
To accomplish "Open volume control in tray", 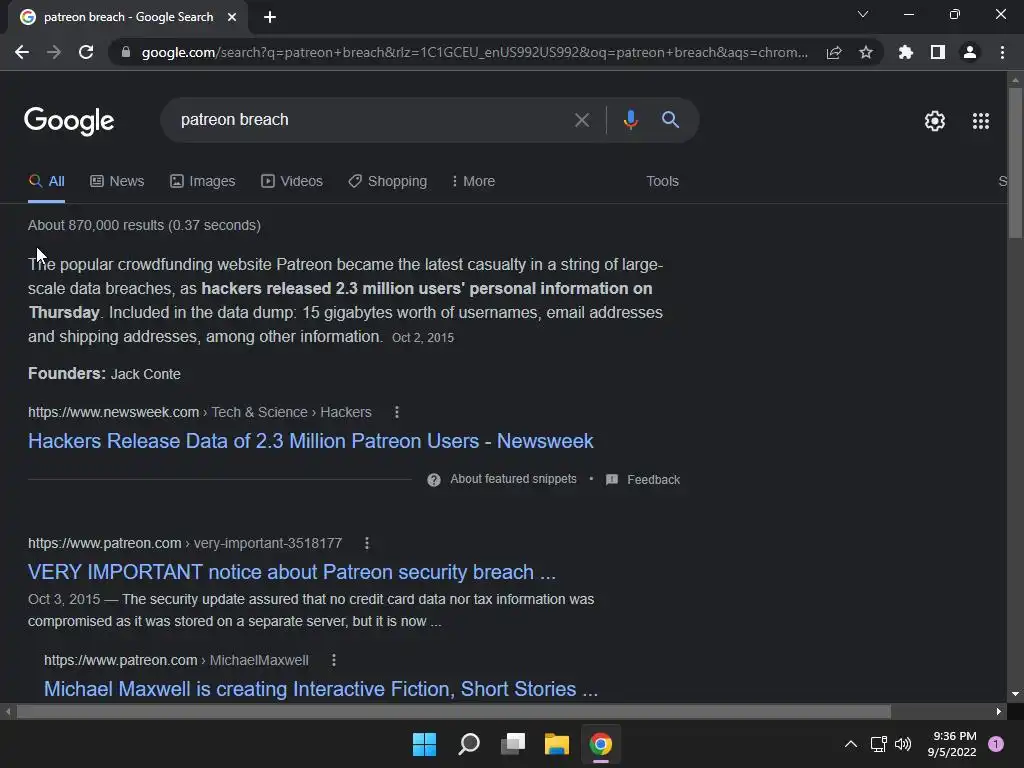I will click(903, 744).
